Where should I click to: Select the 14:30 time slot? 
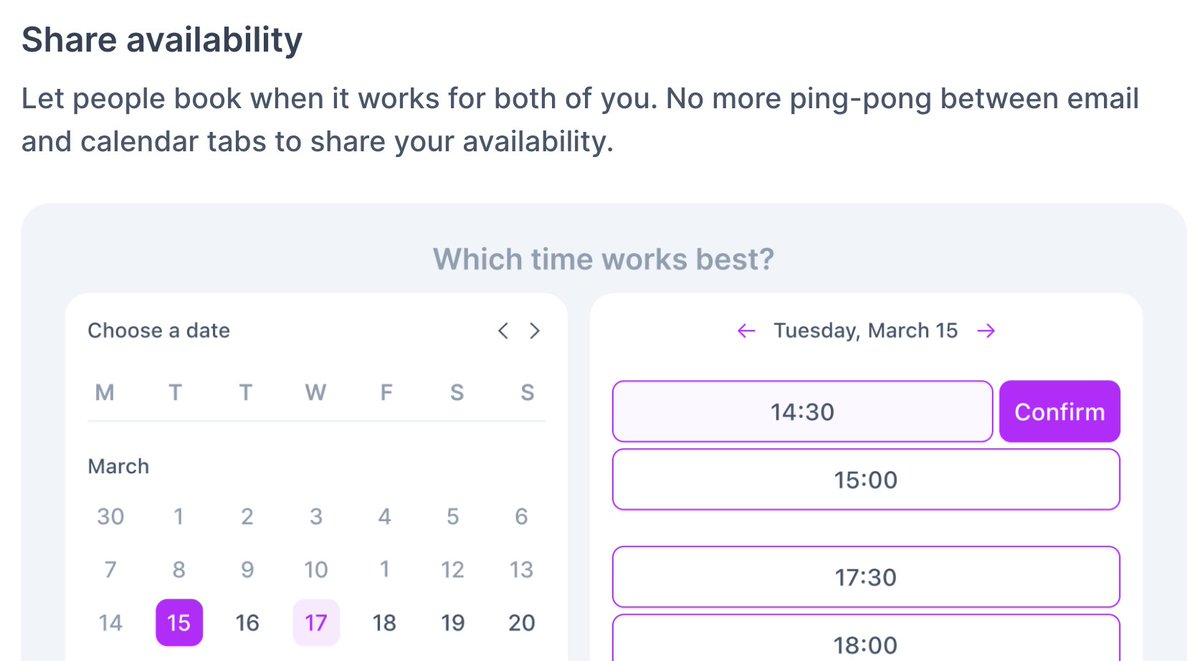pos(802,411)
